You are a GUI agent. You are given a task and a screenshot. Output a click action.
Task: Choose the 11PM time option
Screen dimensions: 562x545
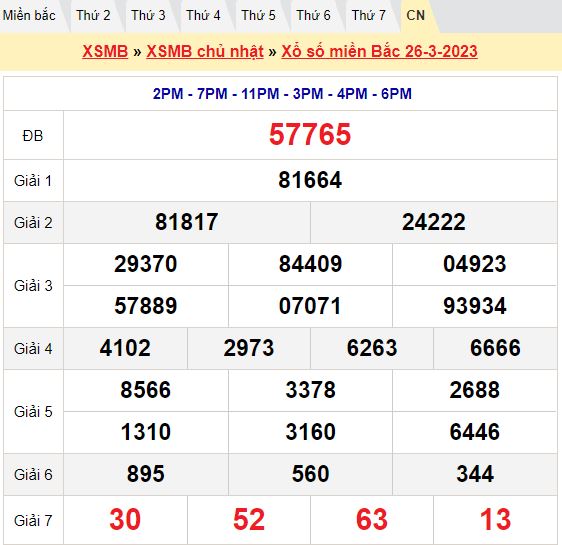coord(260,94)
